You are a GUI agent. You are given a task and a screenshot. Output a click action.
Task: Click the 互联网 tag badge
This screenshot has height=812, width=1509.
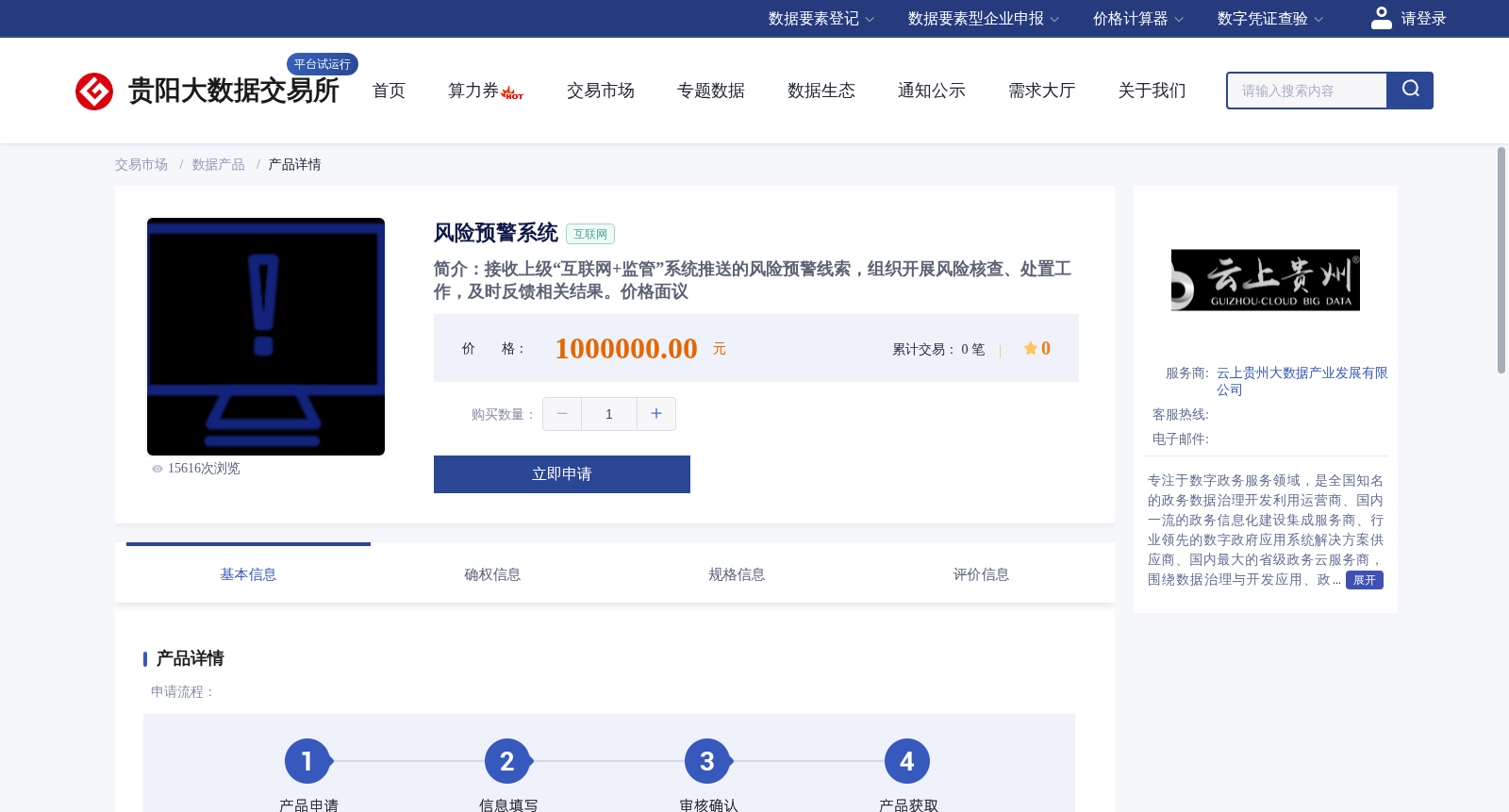point(590,234)
